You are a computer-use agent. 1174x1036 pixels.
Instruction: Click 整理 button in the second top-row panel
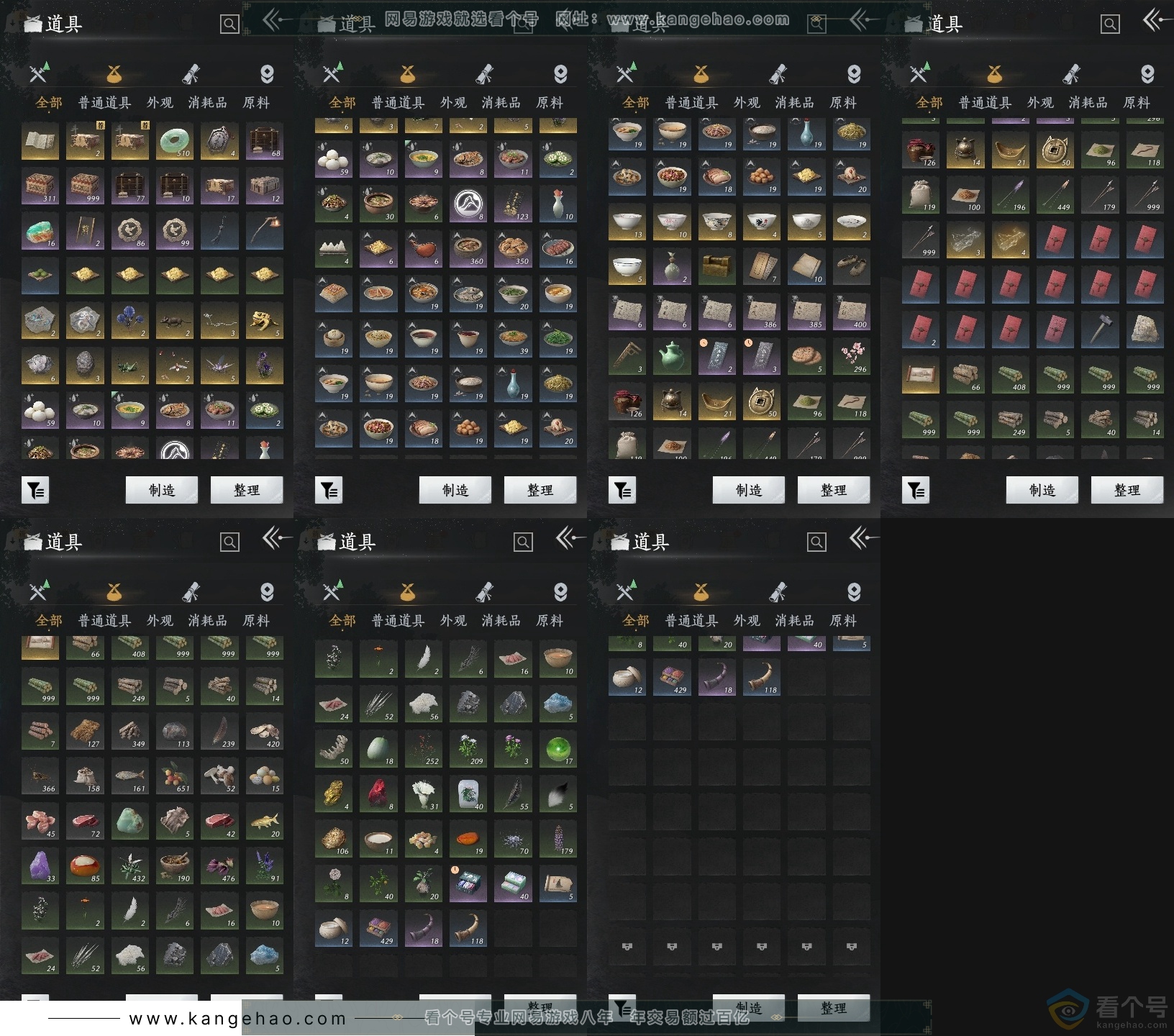(x=540, y=490)
